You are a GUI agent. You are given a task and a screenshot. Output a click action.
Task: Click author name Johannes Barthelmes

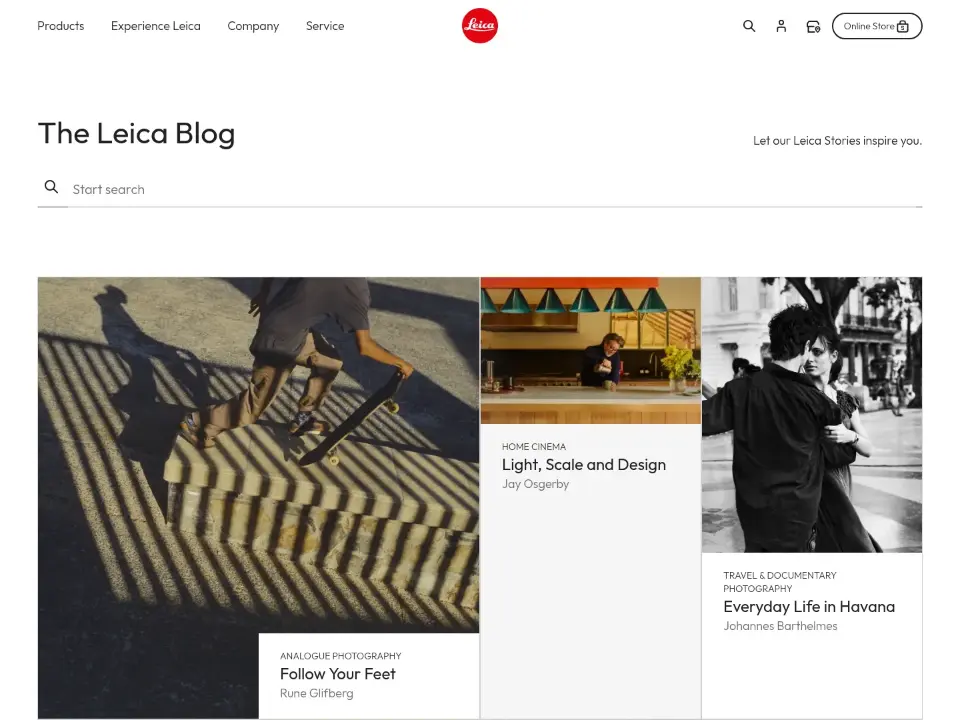pyautogui.click(x=780, y=626)
